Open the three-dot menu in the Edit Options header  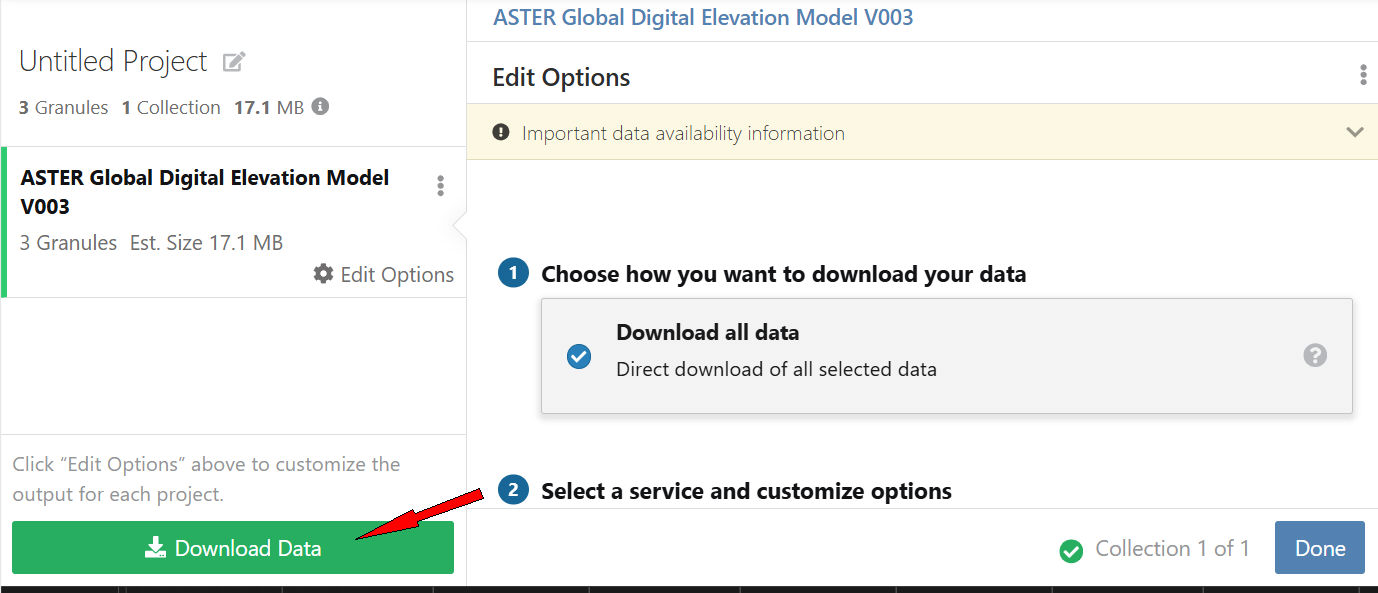pyautogui.click(x=1362, y=76)
